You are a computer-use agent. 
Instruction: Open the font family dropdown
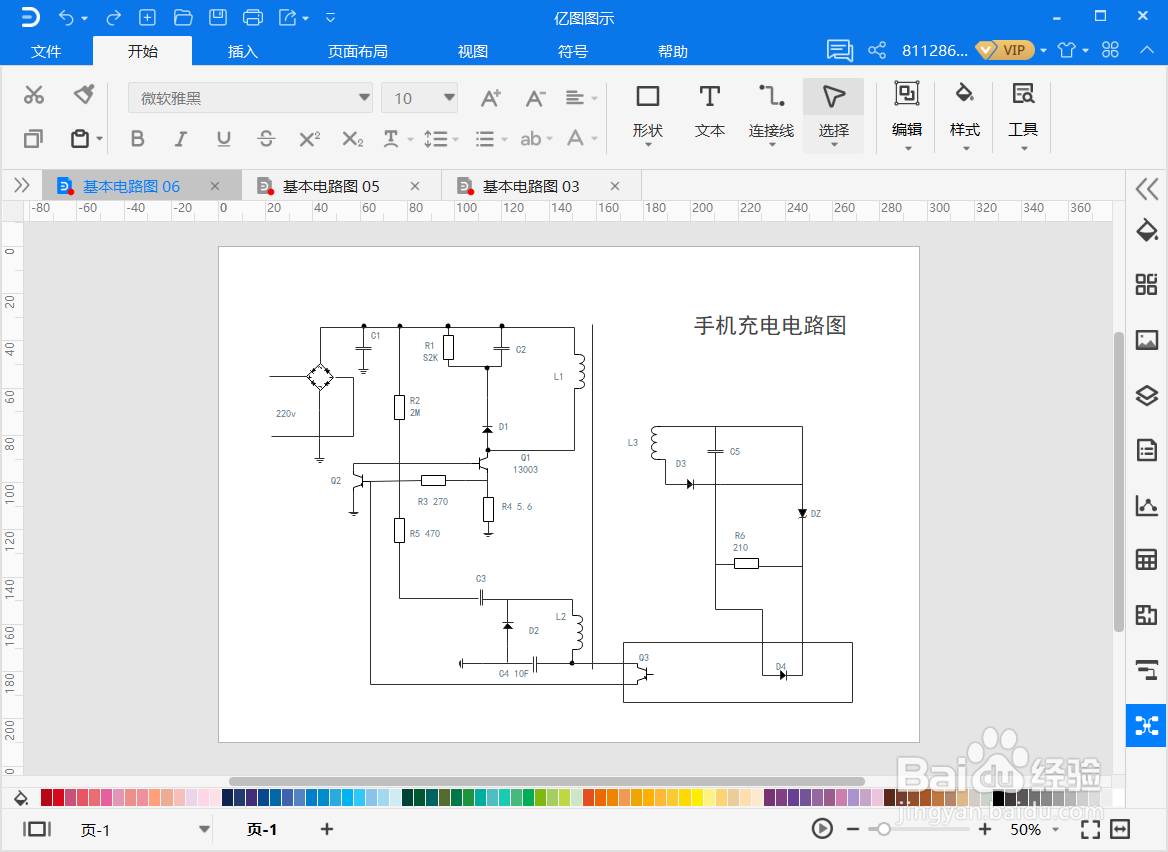[363, 97]
